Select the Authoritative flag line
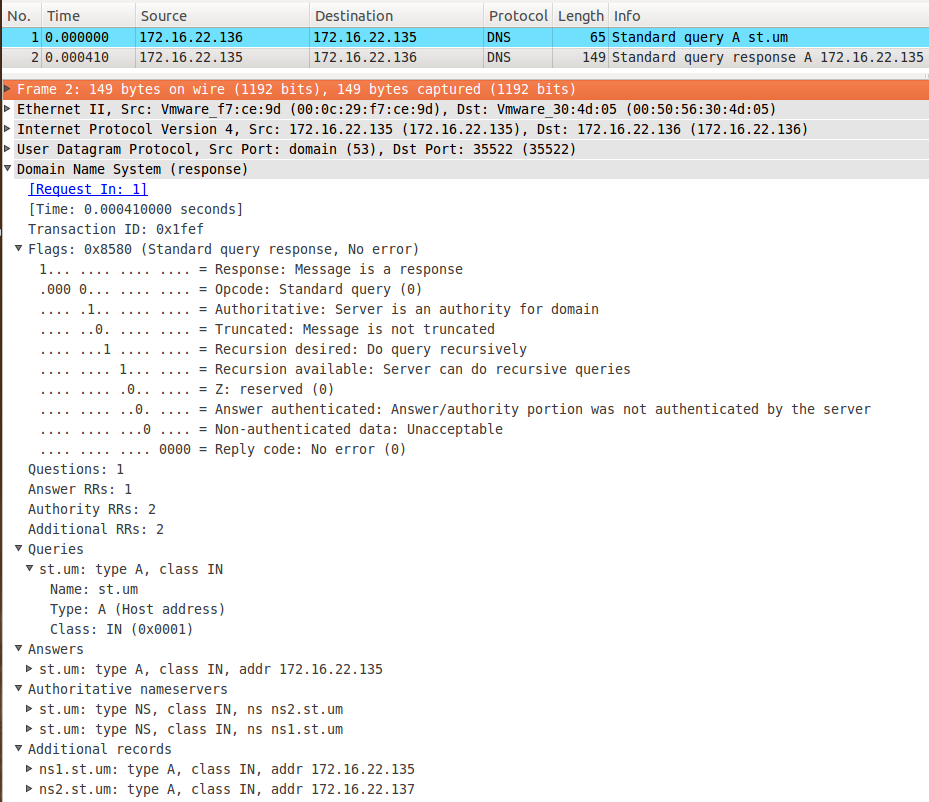Screen dimensions: 929x802 [x=319, y=309]
